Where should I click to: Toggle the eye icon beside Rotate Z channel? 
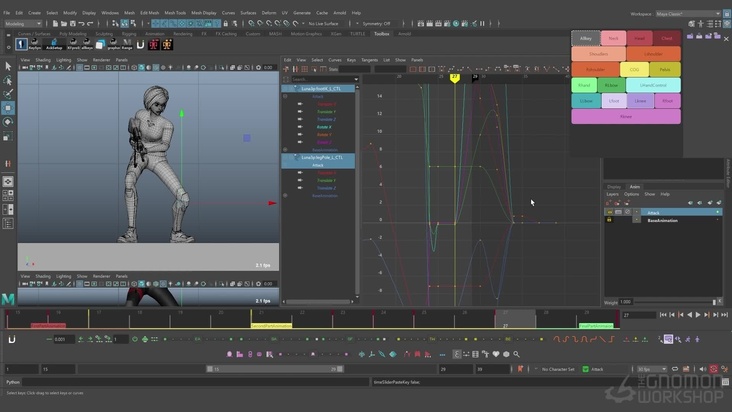click(x=299, y=142)
